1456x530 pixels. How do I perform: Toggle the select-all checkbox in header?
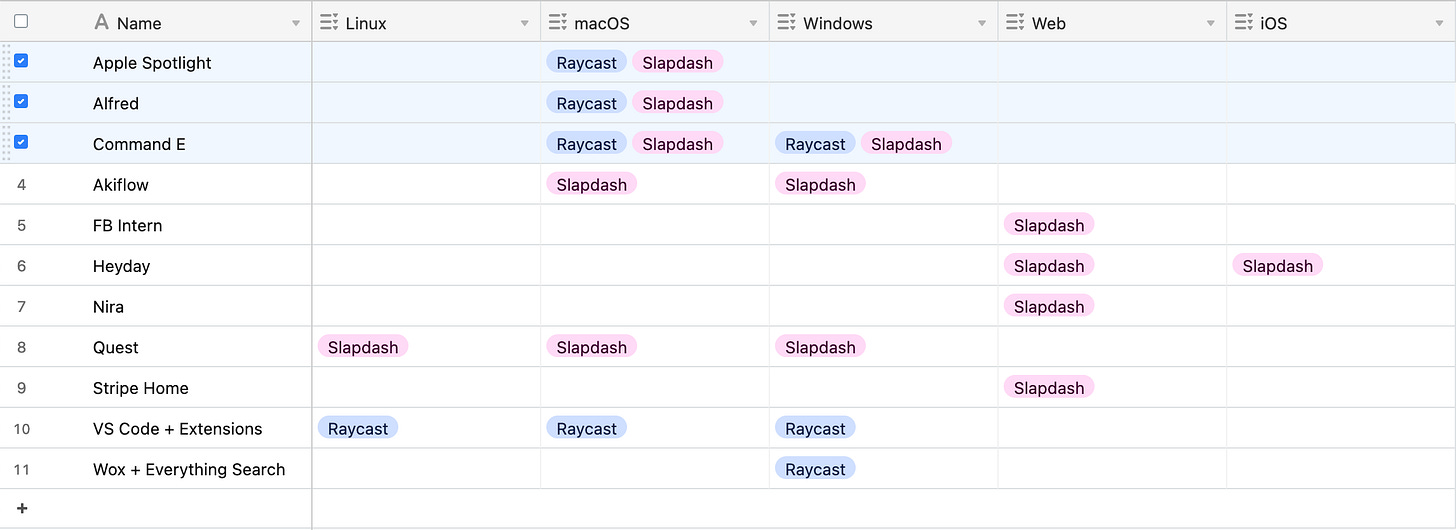pos(21,21)
